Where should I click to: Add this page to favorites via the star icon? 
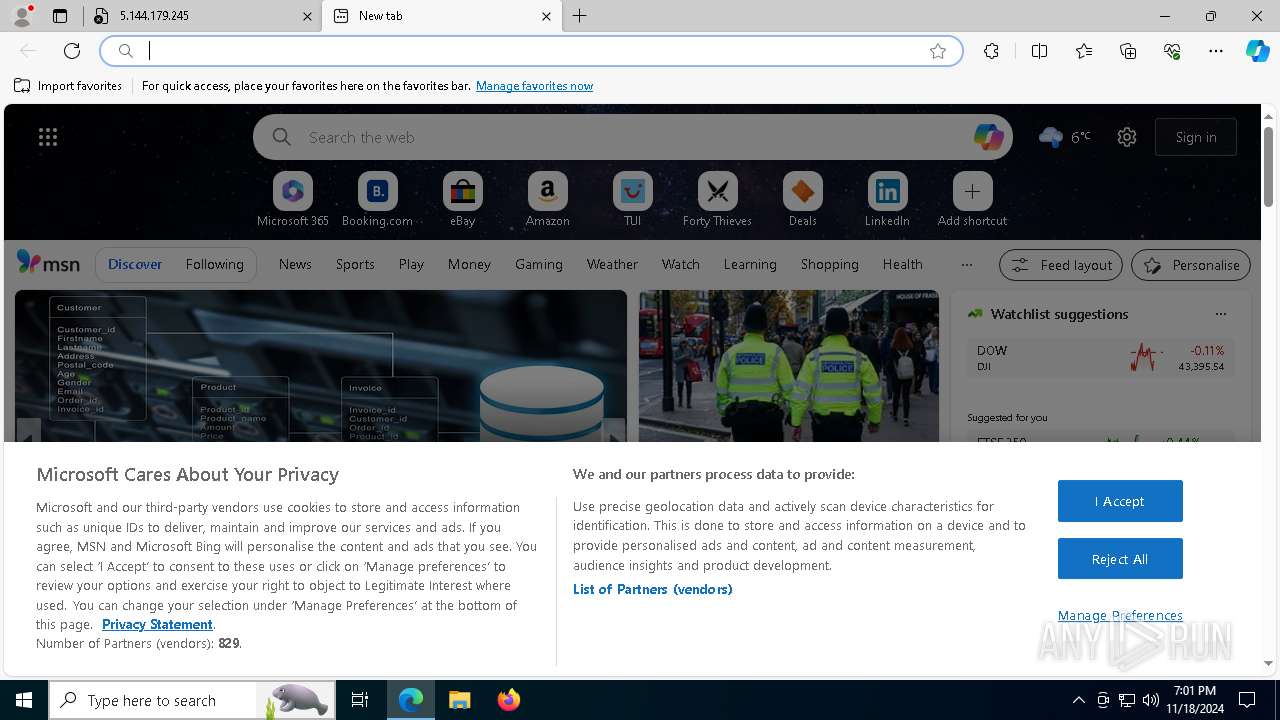(x=938, y=51)
